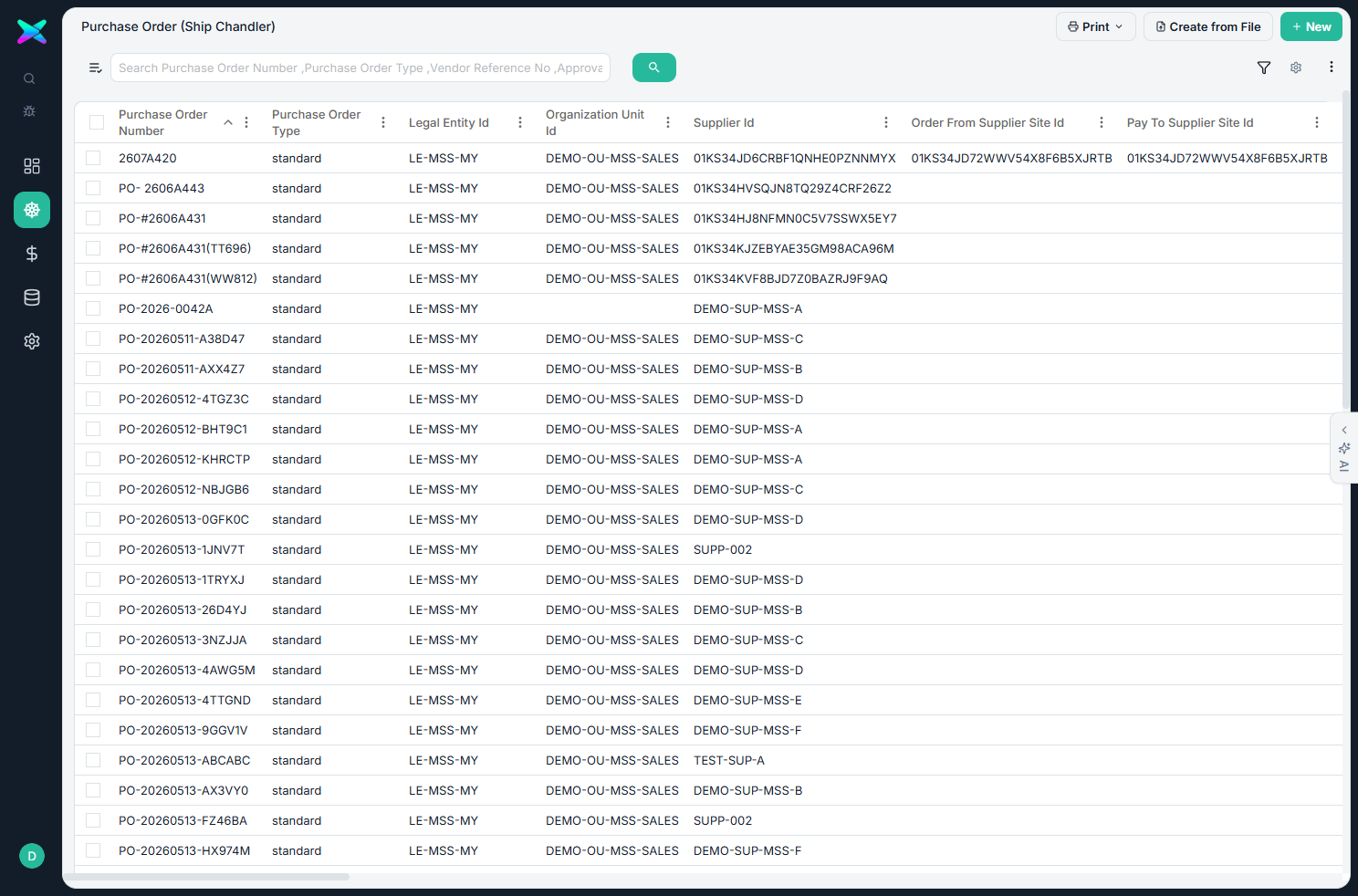1358x896 pixels.
Task: Open purchase order PO-20260512-4TGZ3C
Action: [x=183, y=399]
